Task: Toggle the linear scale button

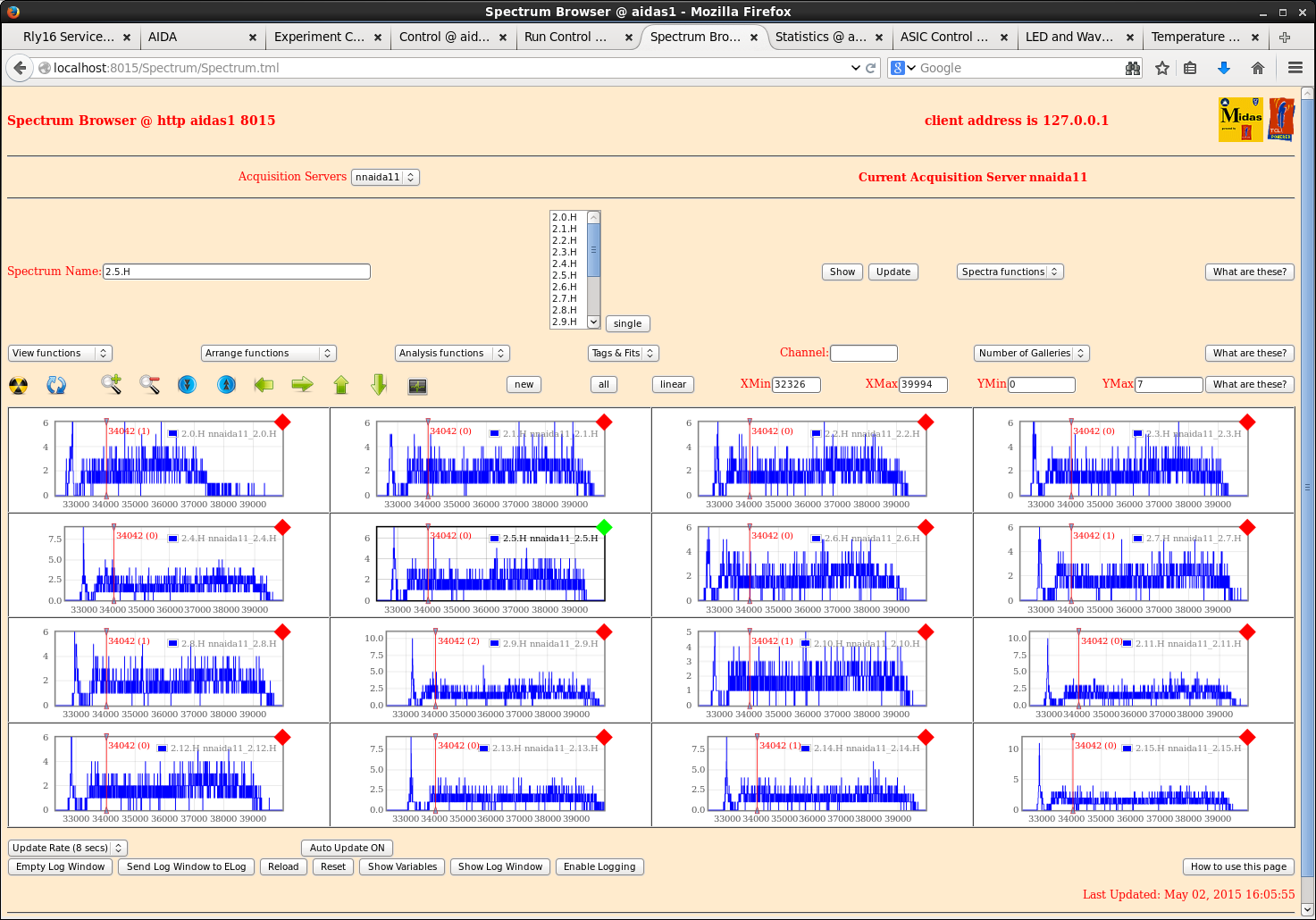Action: pyautogui.click(x=673, y=384)
